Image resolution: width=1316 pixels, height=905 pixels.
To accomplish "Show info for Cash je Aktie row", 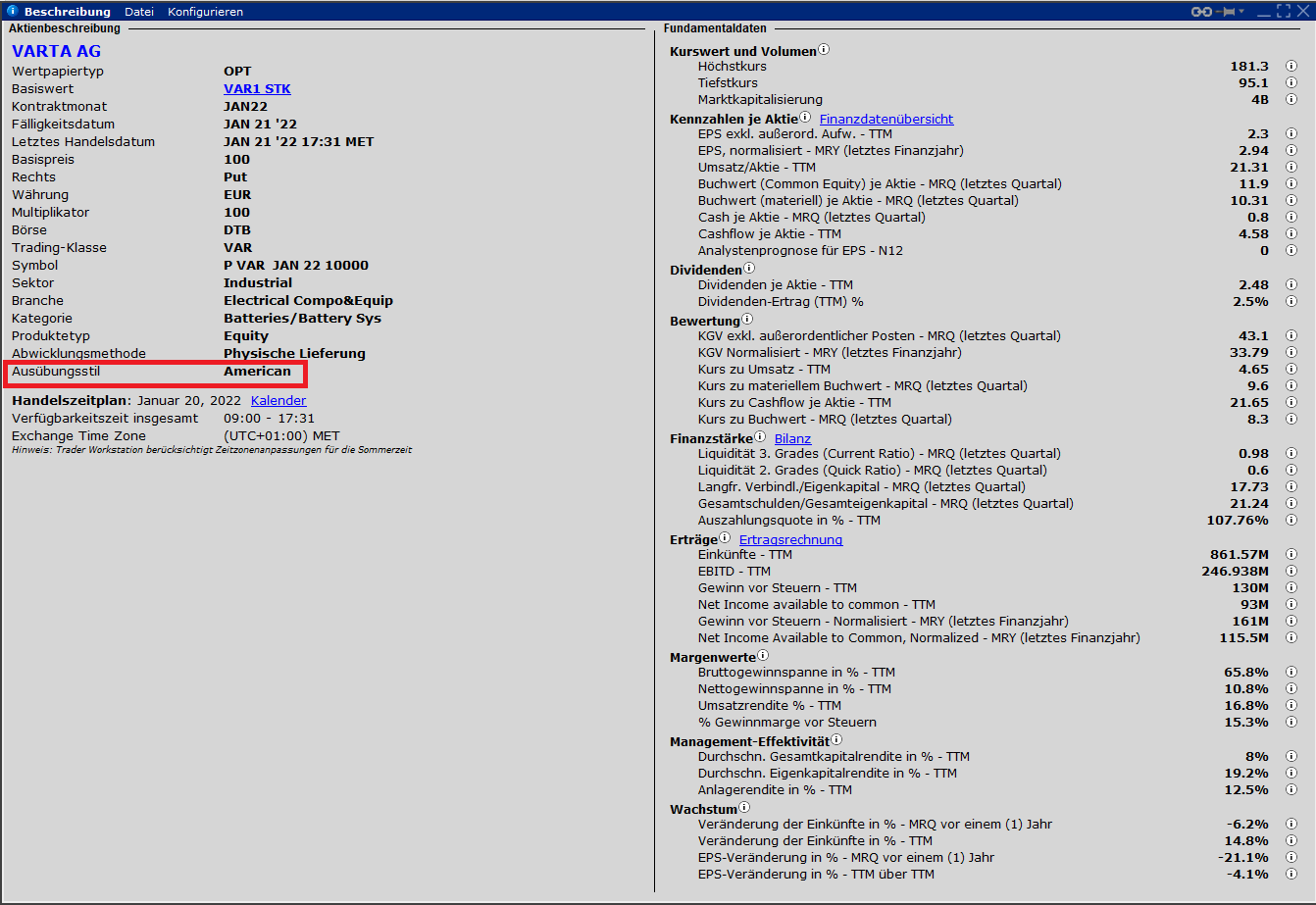I will click(x=1291, y=218).
